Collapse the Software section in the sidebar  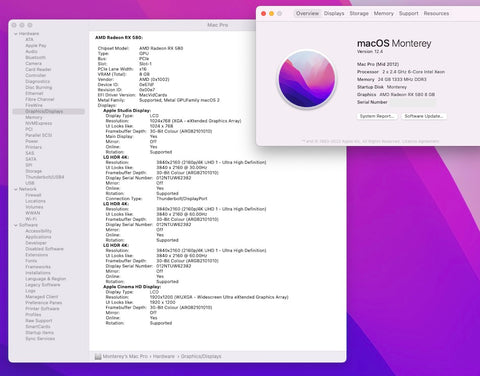[15, 225]
